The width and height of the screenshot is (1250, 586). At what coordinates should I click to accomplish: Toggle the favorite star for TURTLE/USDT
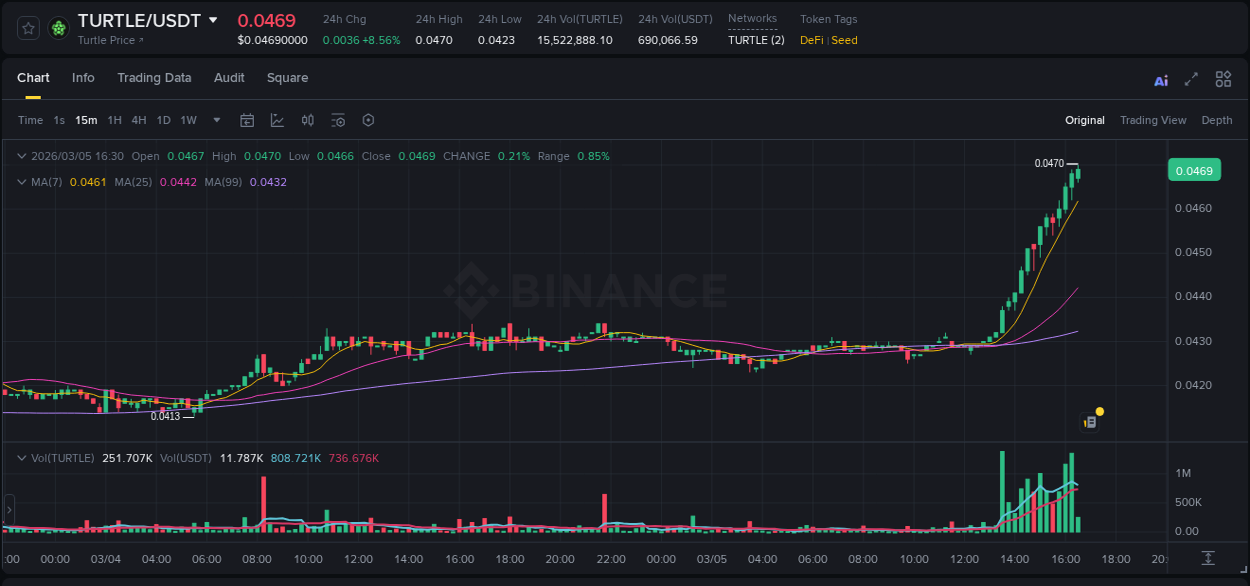(26, 28)
